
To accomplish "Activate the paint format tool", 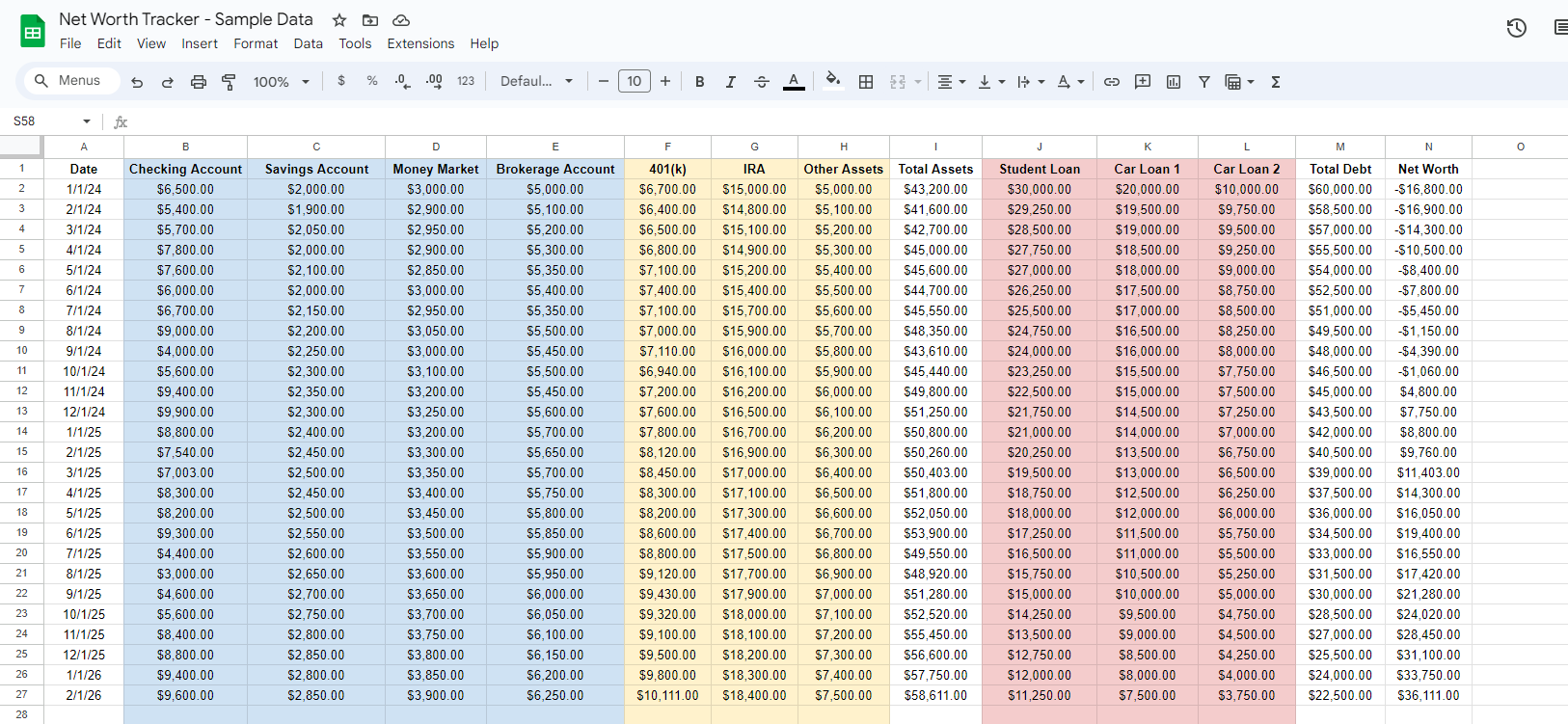I will (x=229, y=82).
